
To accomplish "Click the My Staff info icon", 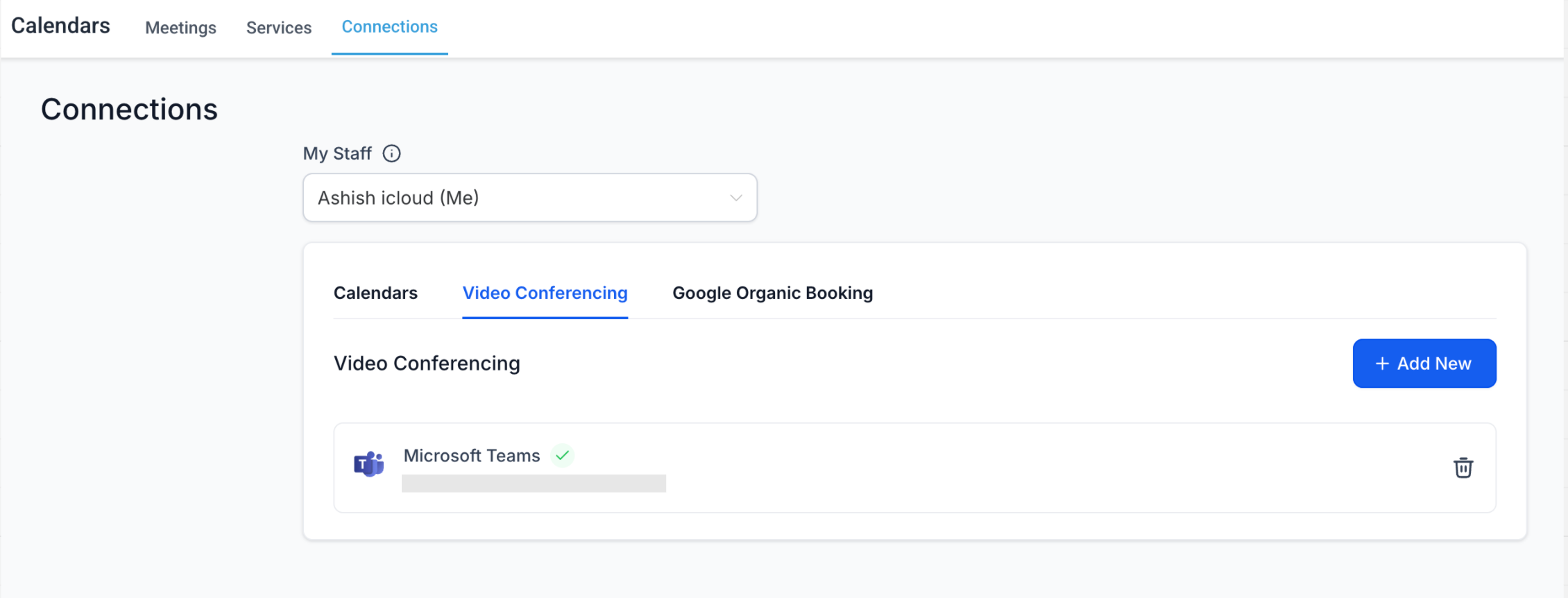I will coord(391,153).
